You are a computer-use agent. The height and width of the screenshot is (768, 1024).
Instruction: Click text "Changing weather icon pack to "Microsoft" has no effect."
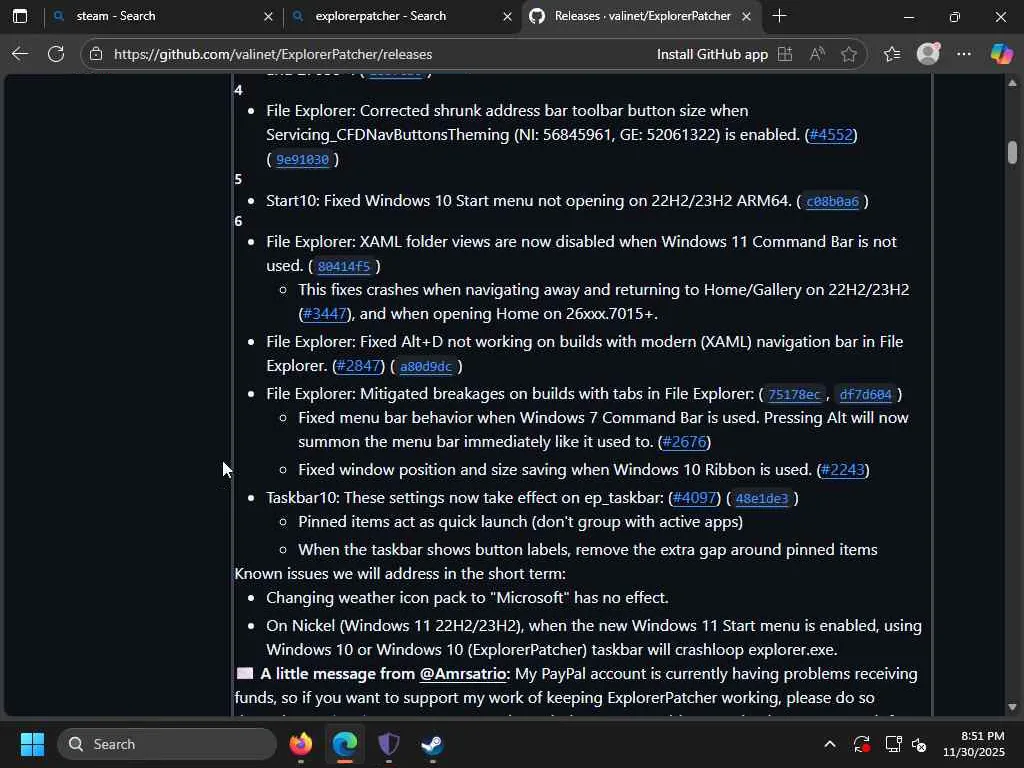[467, 598]
